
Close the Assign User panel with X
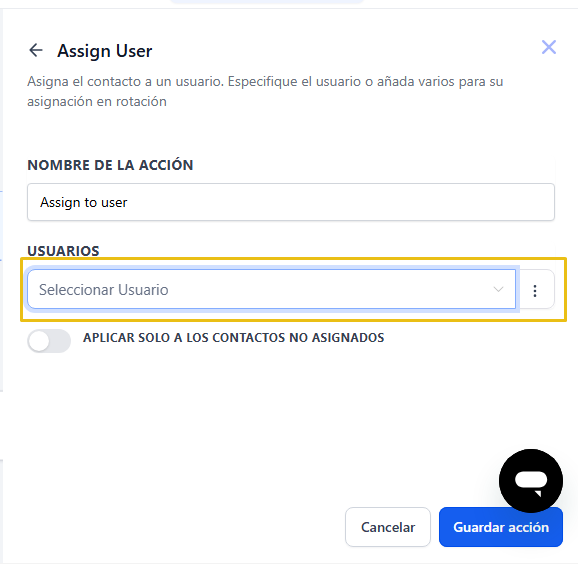coord(549,47)
